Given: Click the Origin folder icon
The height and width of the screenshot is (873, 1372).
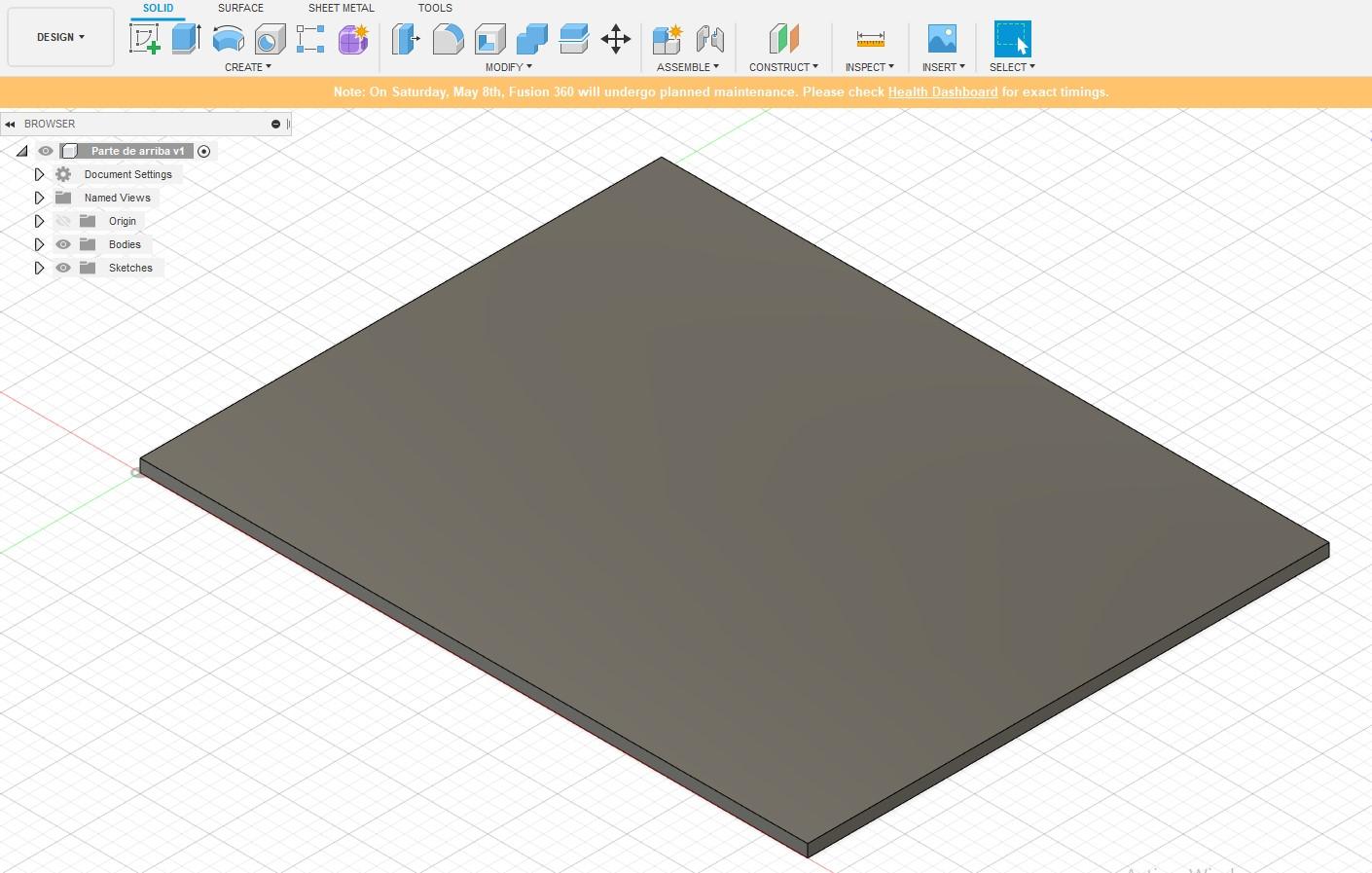Looking at the screenshot, I should [88, 221].
